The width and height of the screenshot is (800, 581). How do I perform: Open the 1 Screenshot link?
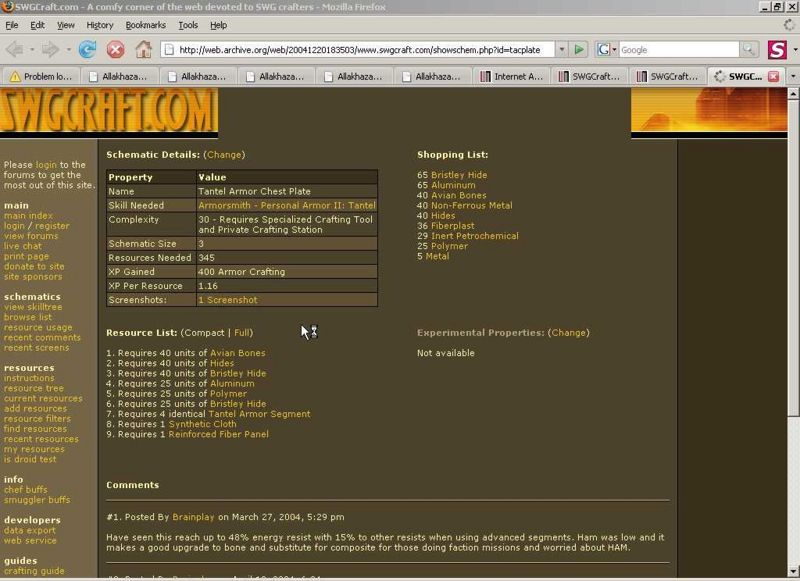click(x=227, y=300)
